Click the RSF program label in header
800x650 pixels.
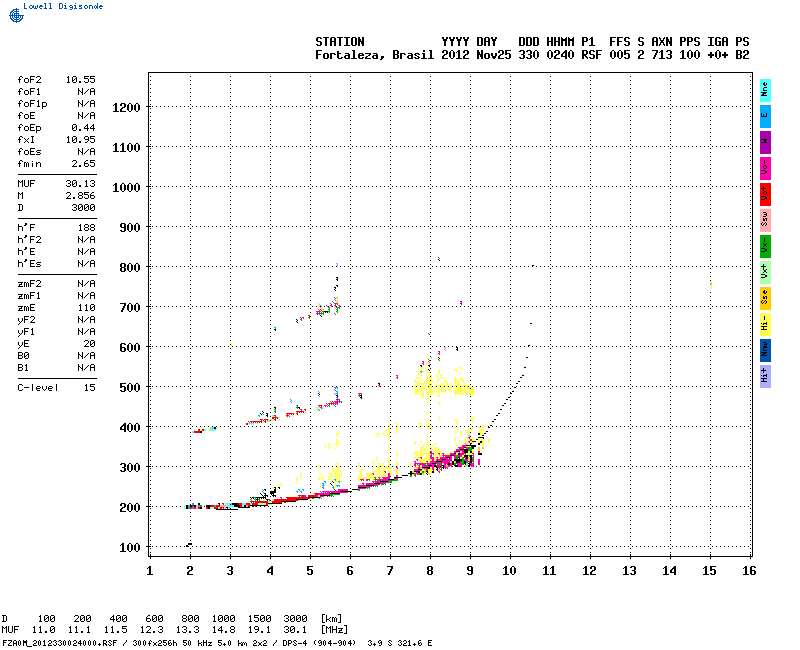592,55
